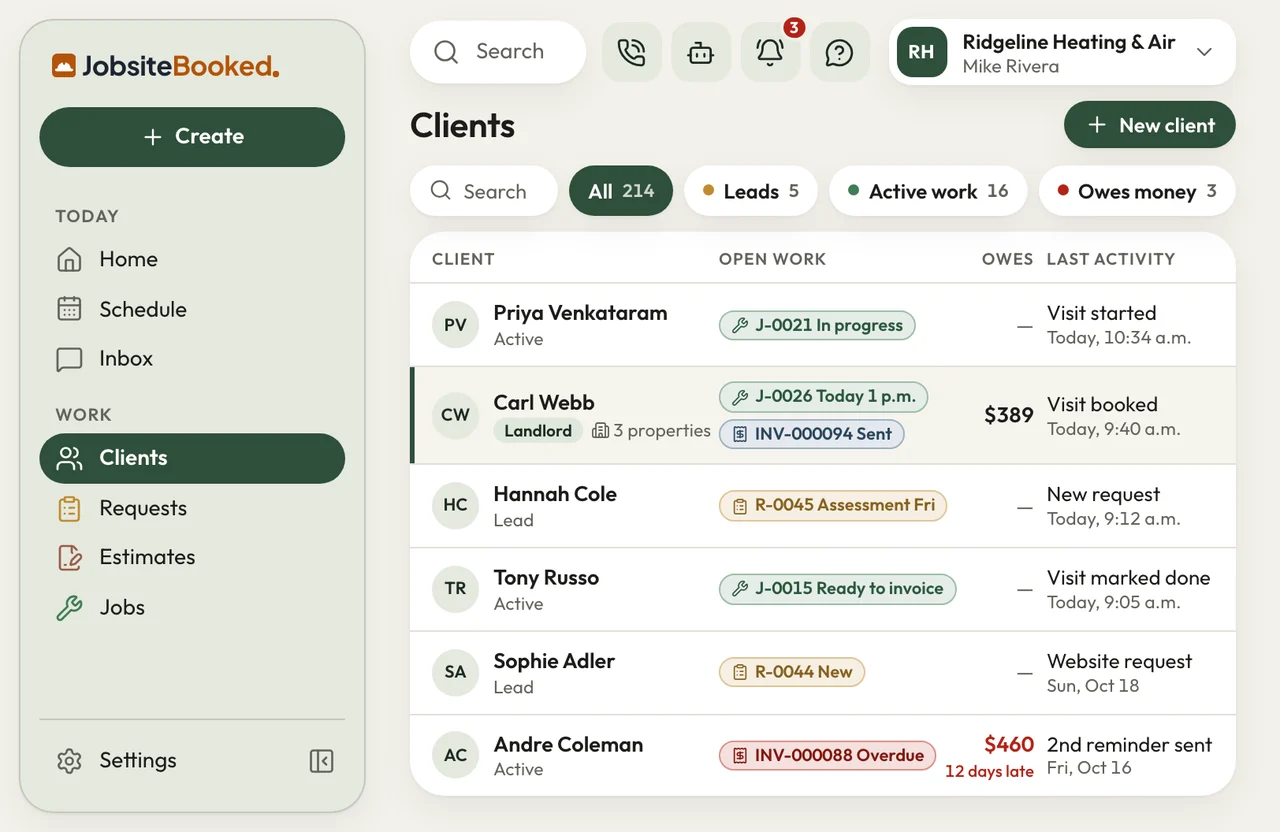Click the JobsiteBooked logo
This screenshot has width=1280, height=832.
click(166, 67)
